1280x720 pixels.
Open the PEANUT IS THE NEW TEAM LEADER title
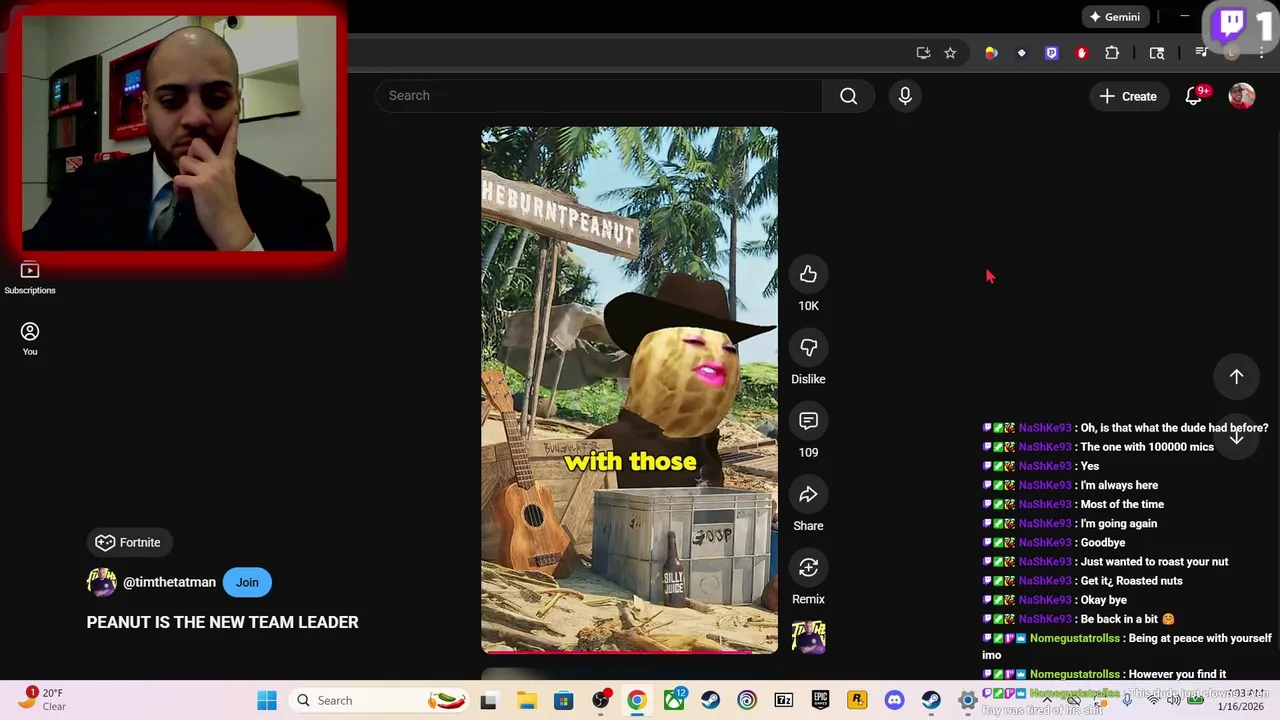[x=222, y=622]
